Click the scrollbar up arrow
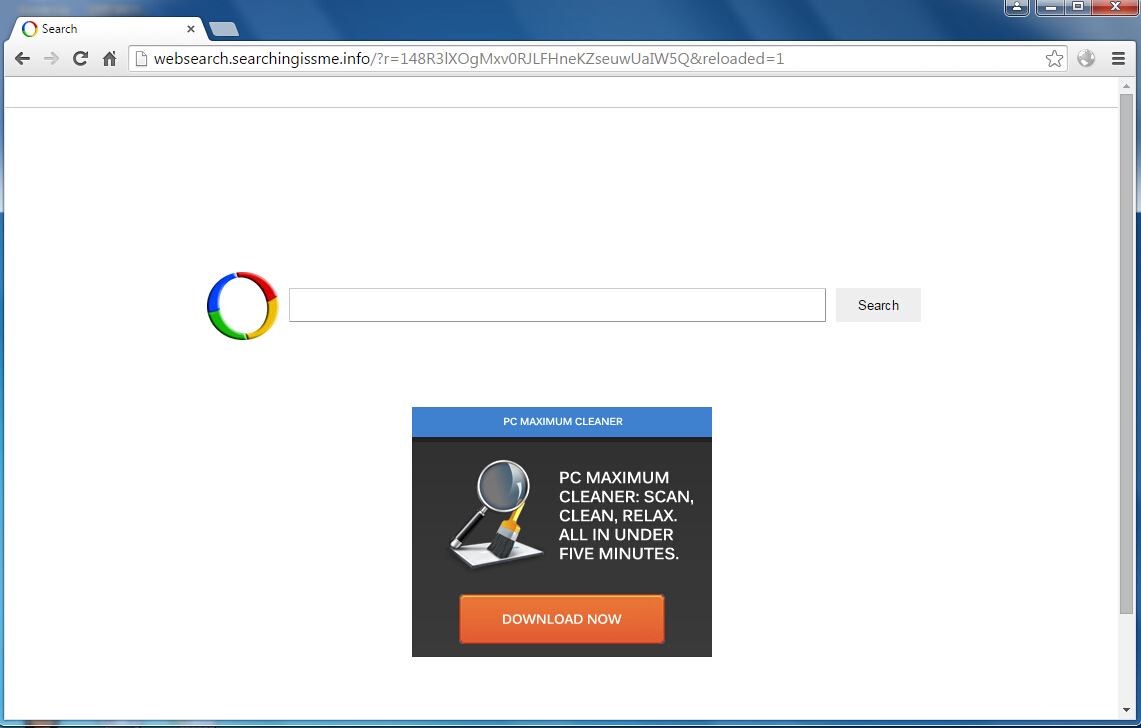Viewport: 1141px width, 728px height. (1126, 86)
